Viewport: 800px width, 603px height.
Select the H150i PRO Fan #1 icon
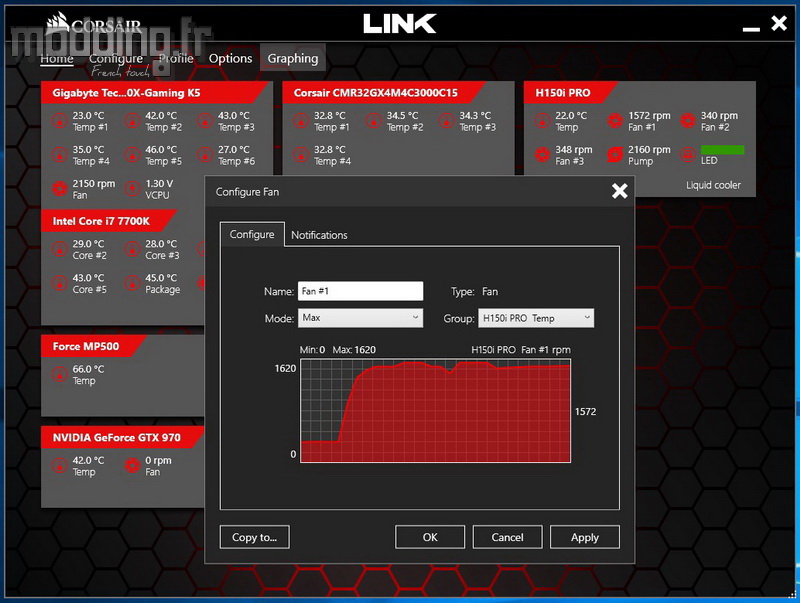pos(615,121)
